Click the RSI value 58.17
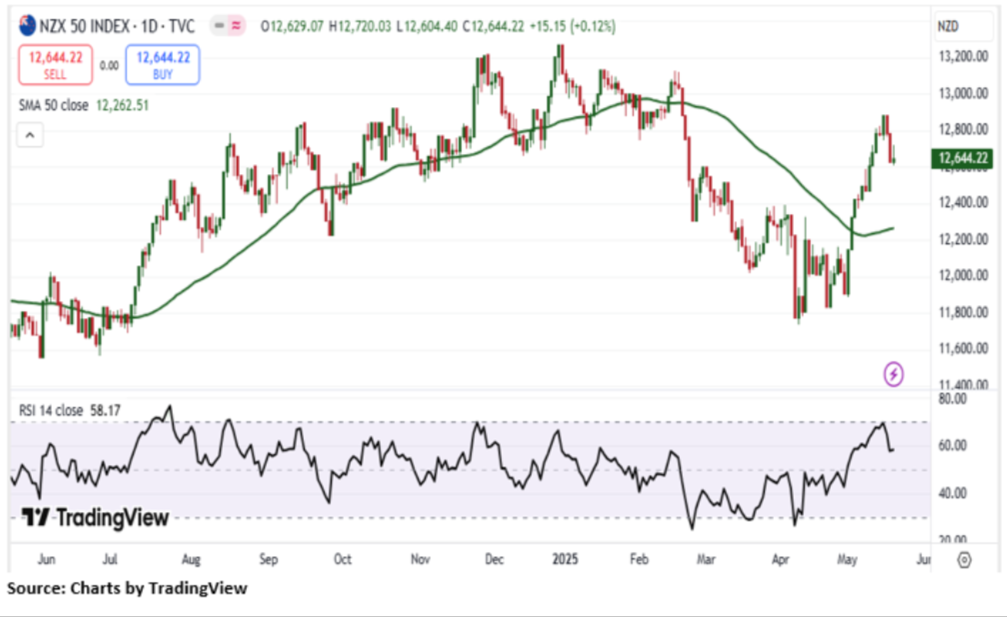Viewport: 1007px width, 617px height. [x=105, y=410]
